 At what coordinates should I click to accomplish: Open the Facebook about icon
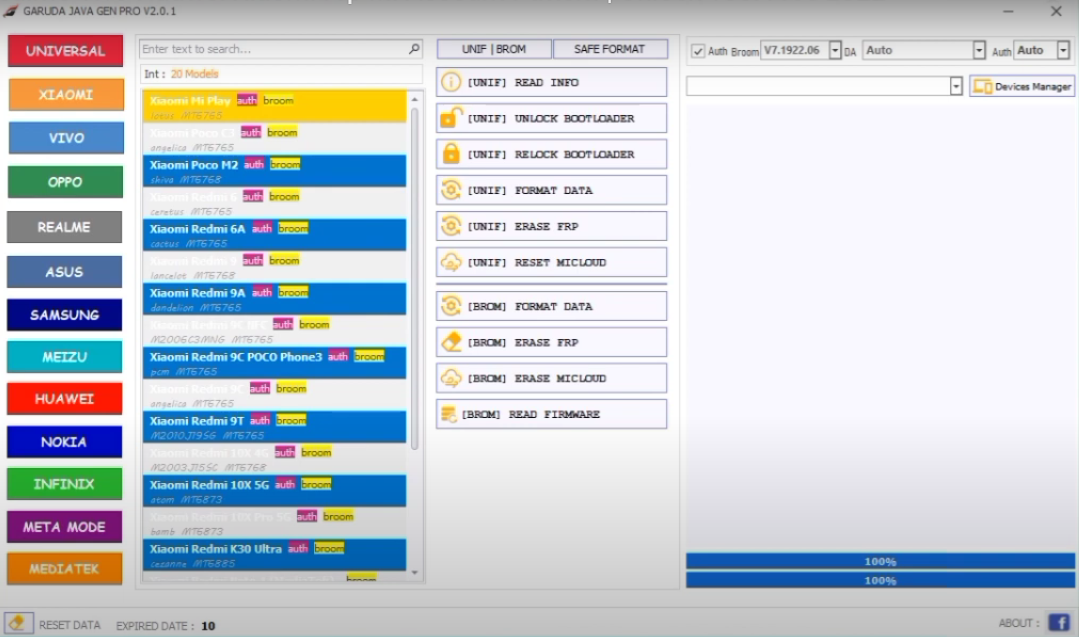(x=1058, y=623)
